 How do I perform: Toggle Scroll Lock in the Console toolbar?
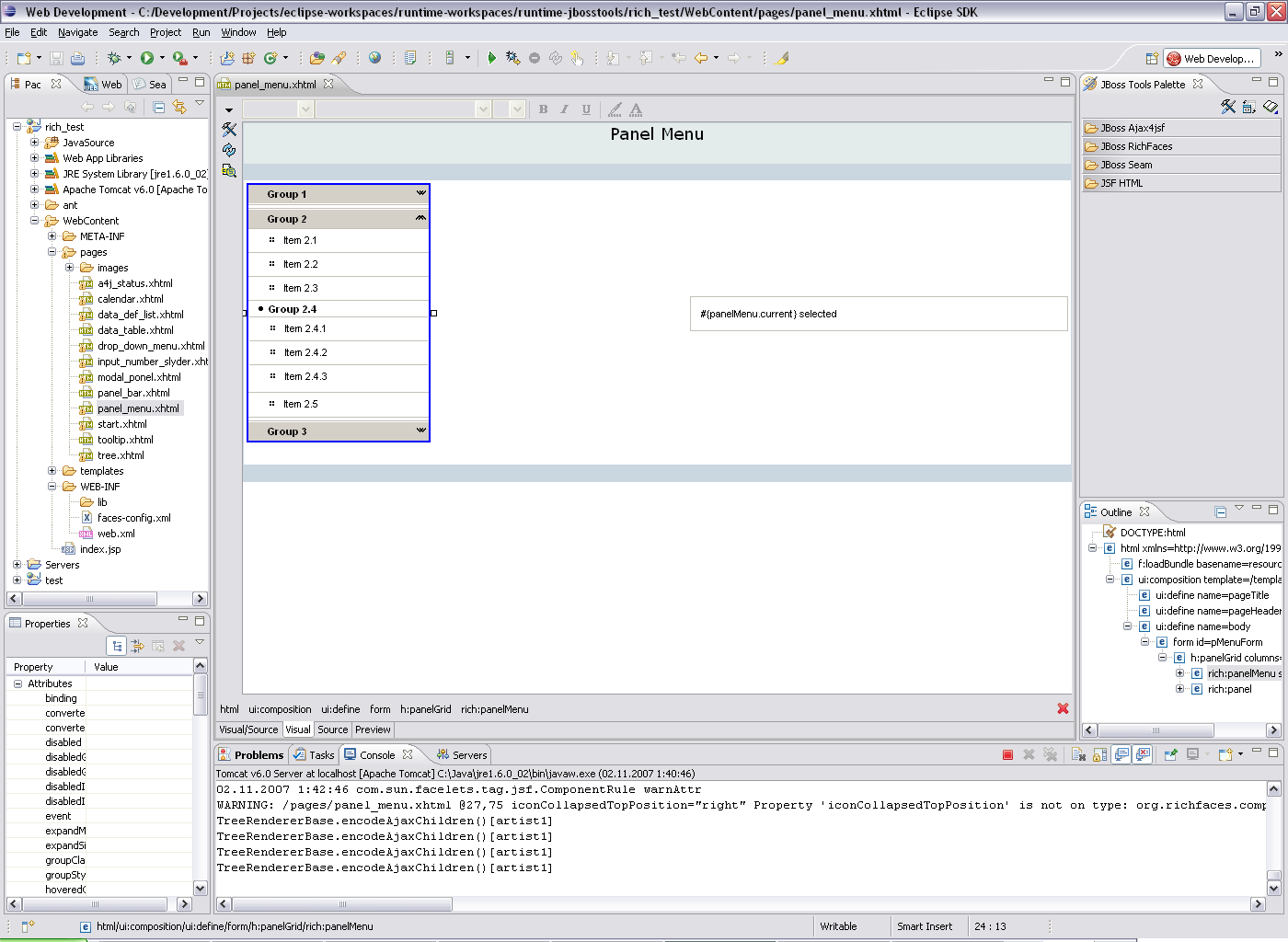(x=1100, y=755)
